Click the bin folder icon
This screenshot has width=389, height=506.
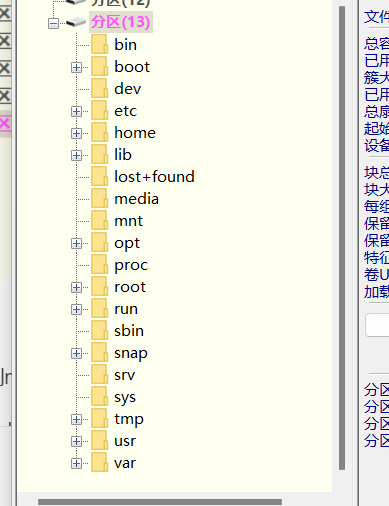click(100, 44)
